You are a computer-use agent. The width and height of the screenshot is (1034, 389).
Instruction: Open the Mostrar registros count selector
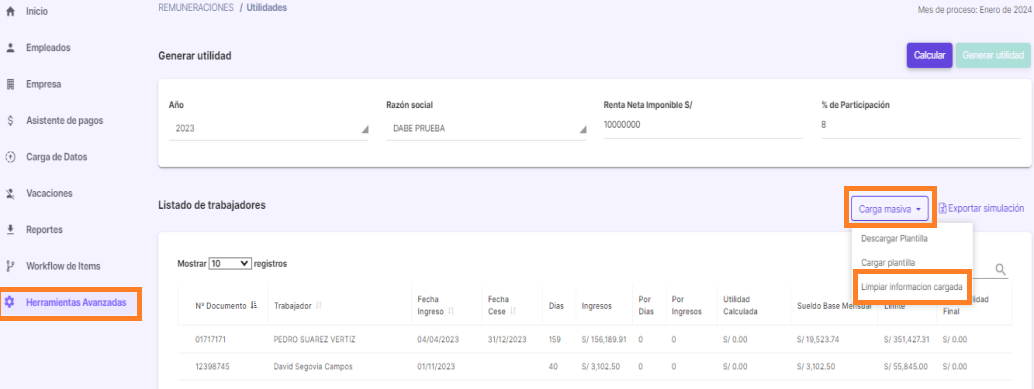pos(230,263)
